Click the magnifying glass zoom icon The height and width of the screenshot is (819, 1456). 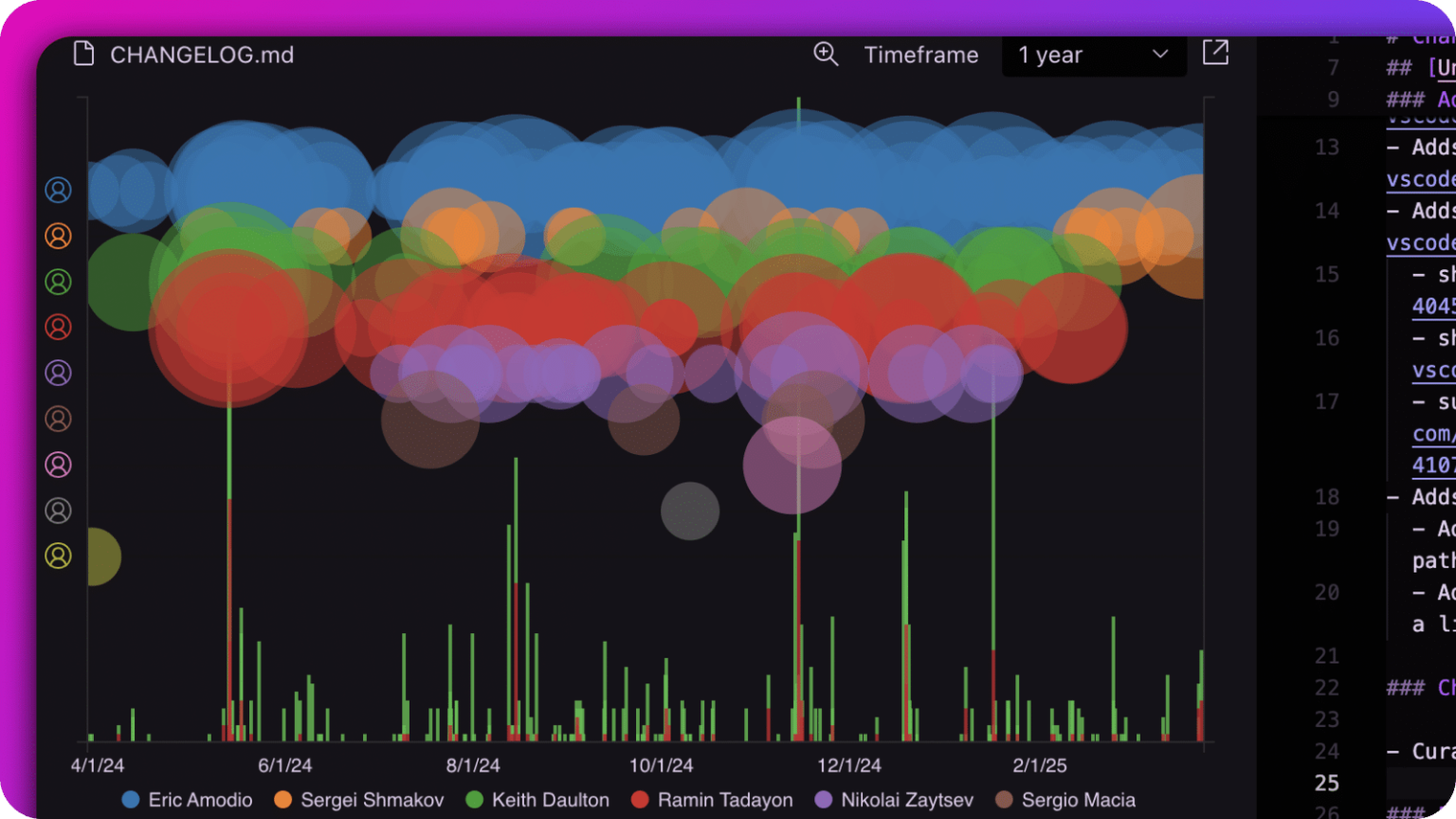click(x=825, y=54)
